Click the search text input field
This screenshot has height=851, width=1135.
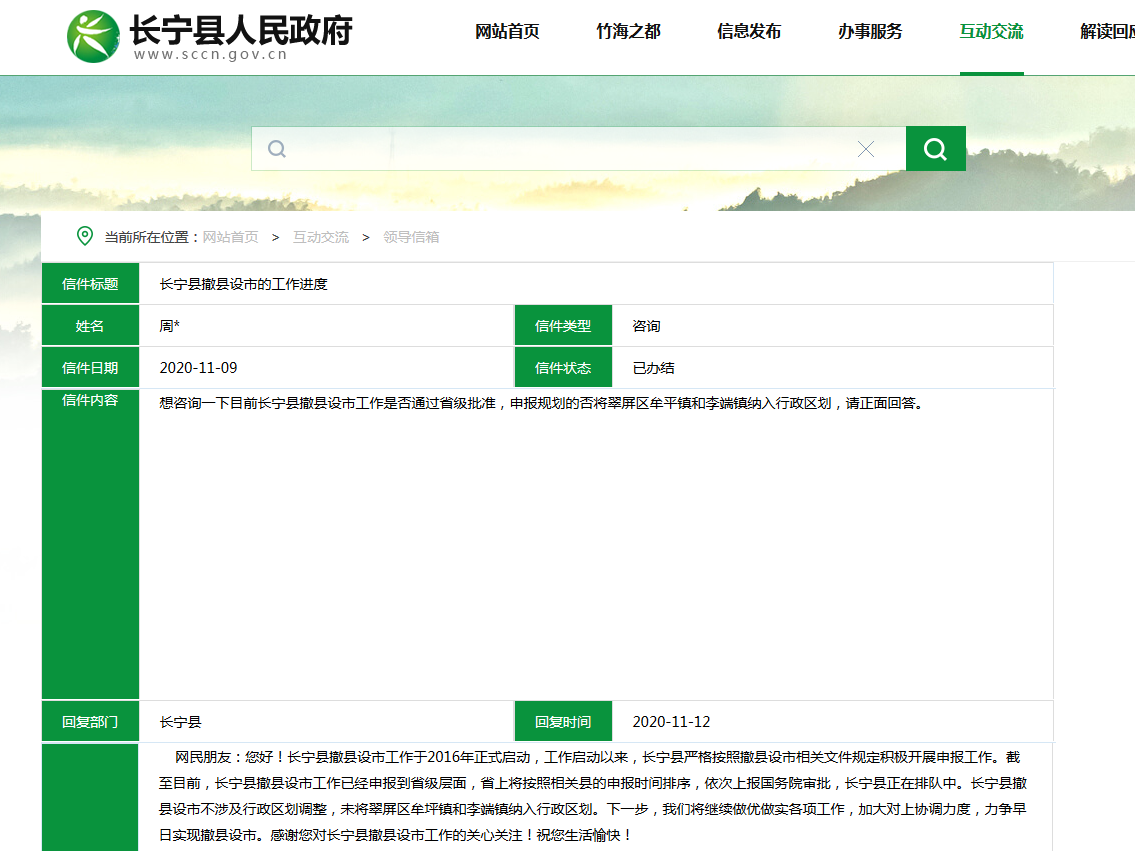570,149
